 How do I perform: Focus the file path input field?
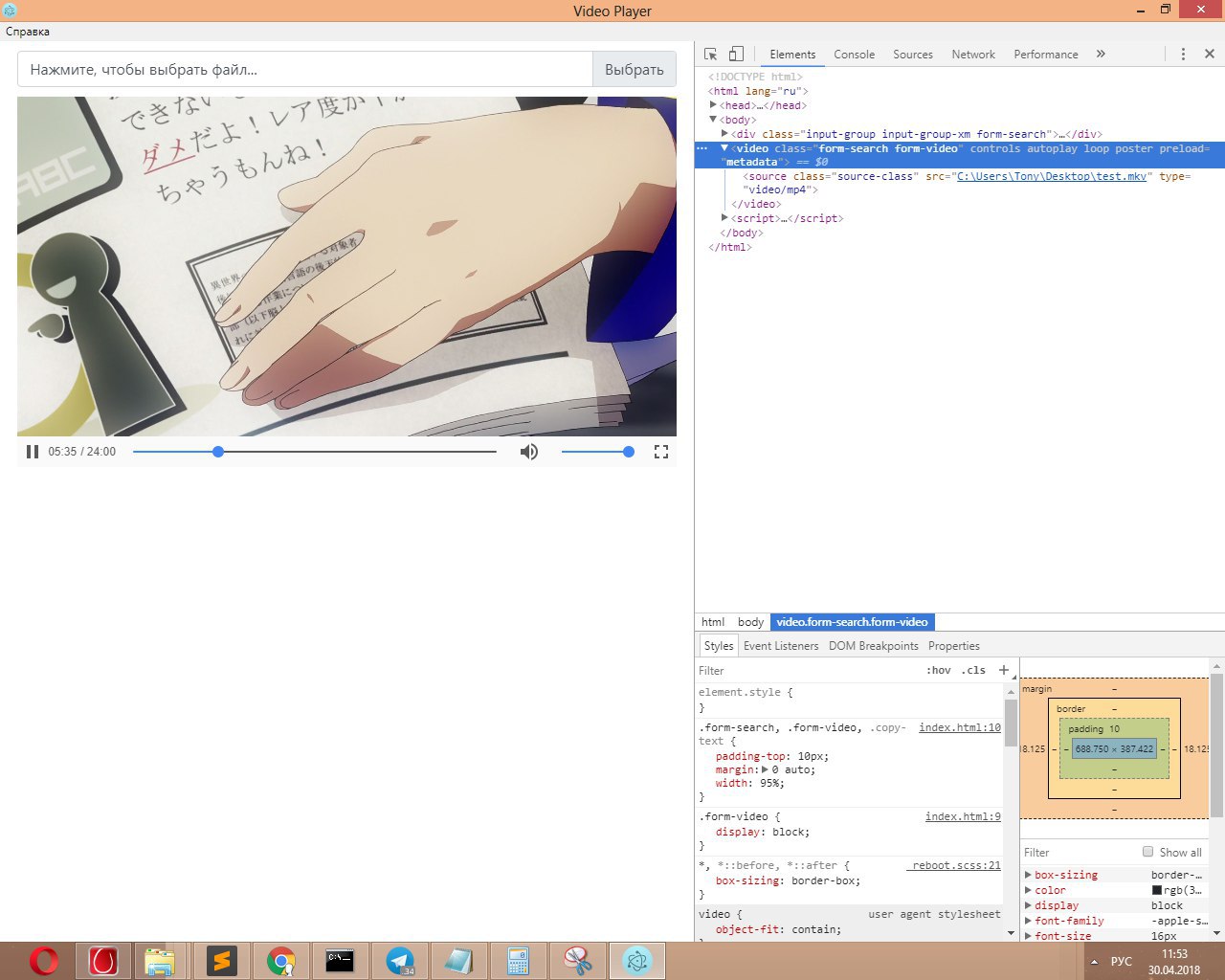(305, 70)
